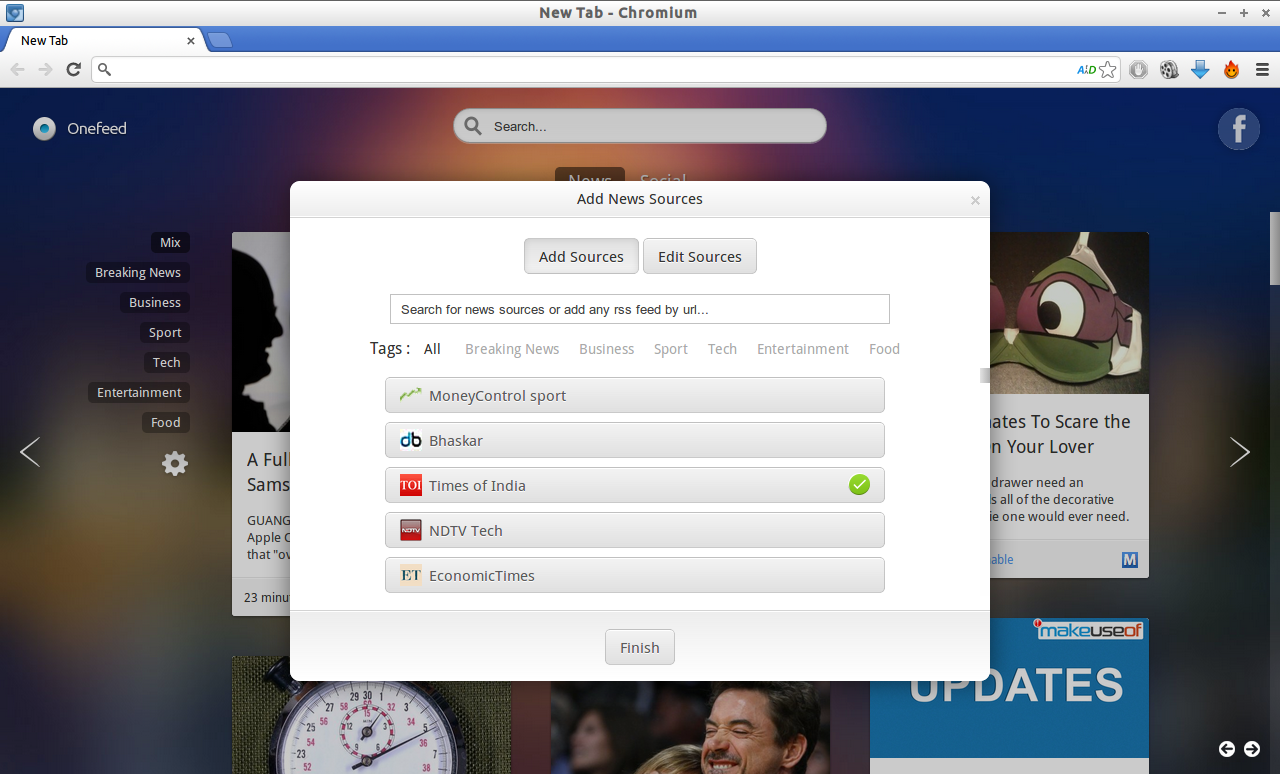Click the NDTV logo icon
1280x774 pixels.
click(411, 530)
